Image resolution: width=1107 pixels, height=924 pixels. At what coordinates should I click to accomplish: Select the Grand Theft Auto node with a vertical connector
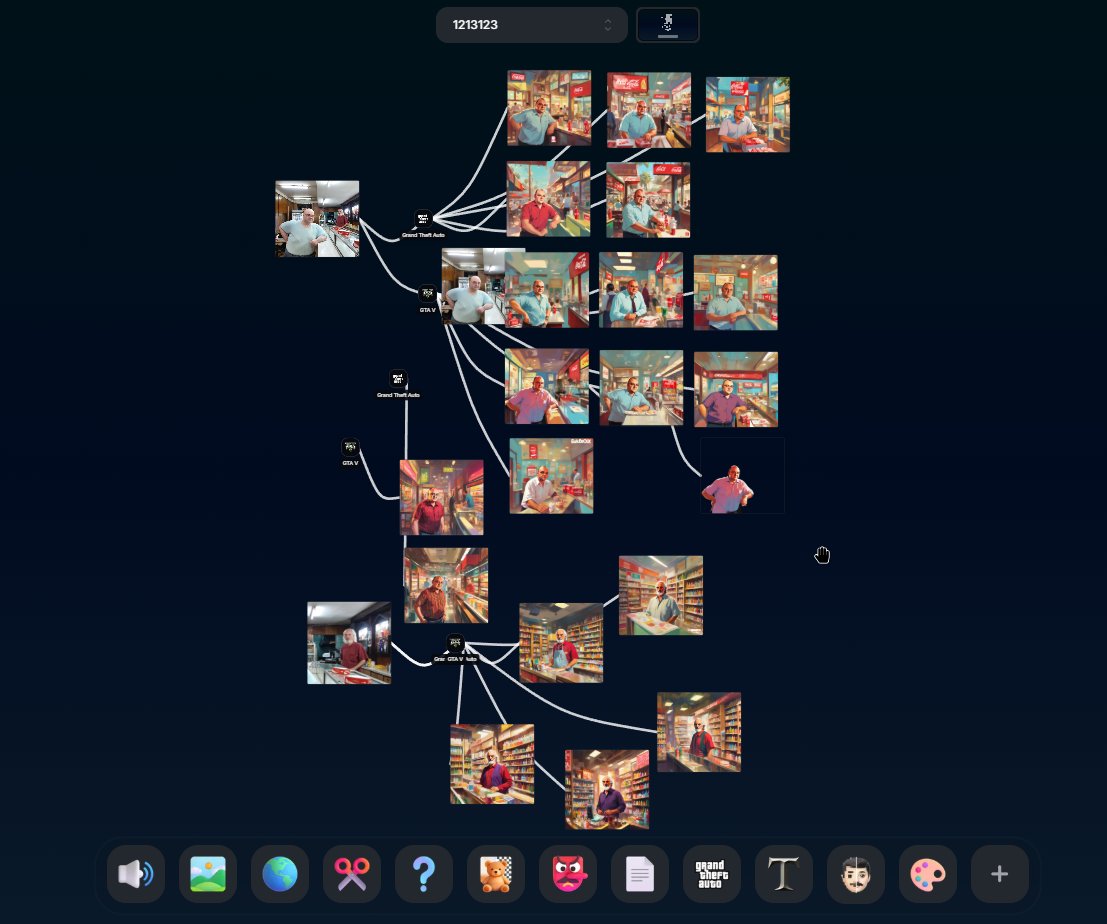[x=398, y=378]
